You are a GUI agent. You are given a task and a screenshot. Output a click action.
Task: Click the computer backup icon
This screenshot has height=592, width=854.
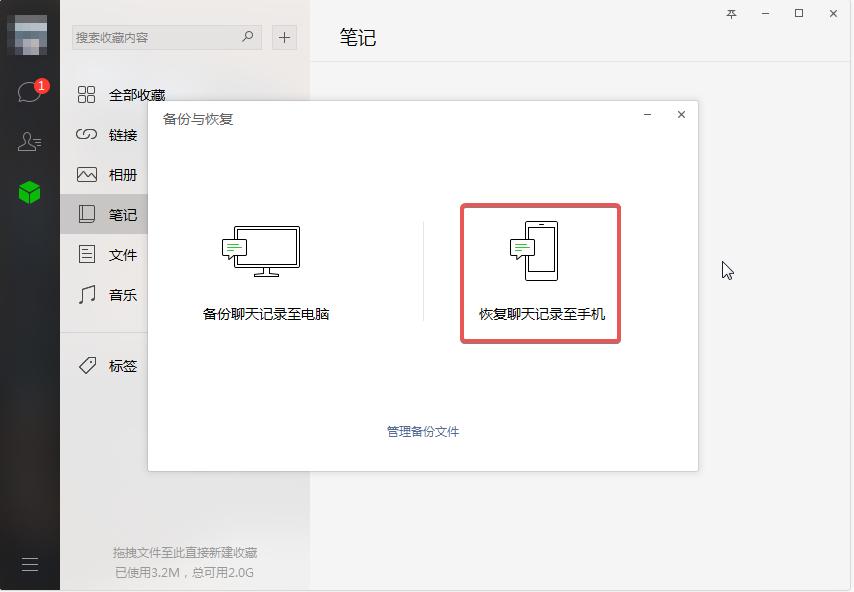[261, 251]
